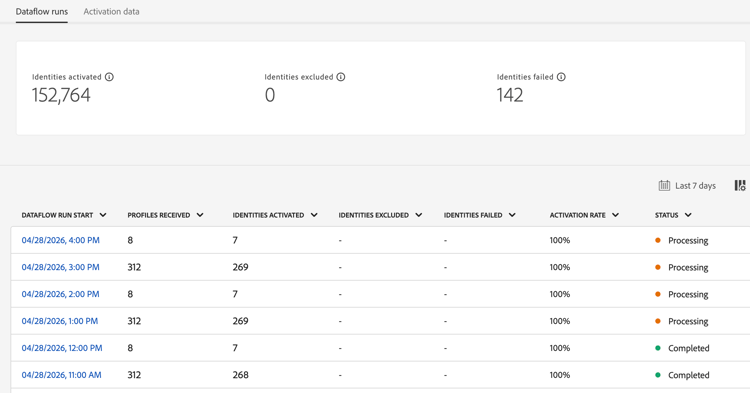Open info icon beside Identities activated

point(109,77)
